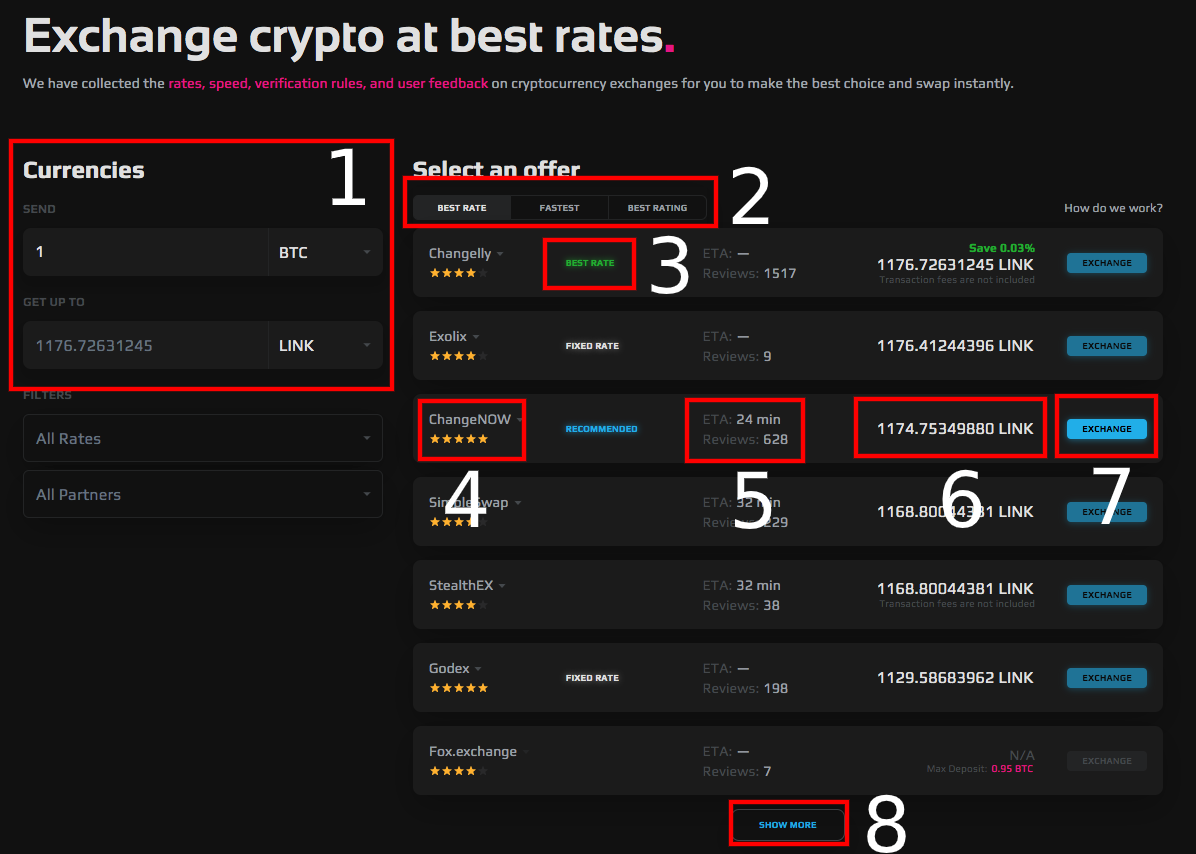Open the BTC send currency dropdown

point(325,252)
